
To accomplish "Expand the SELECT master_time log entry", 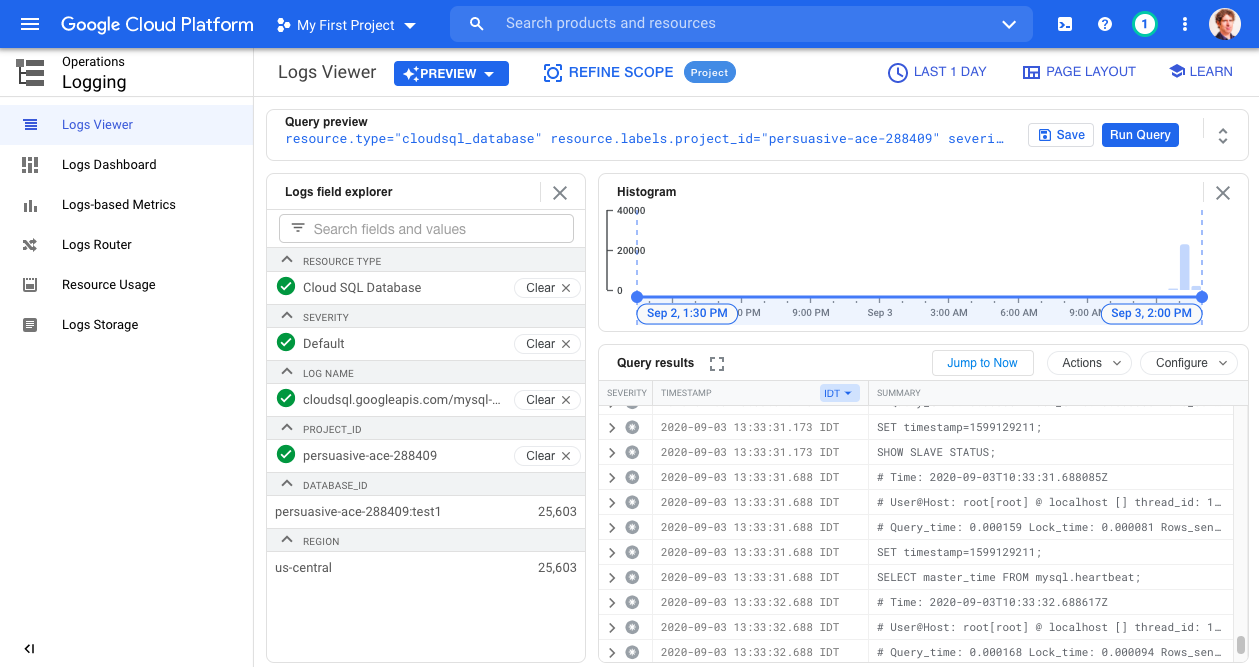I will 612,577.
